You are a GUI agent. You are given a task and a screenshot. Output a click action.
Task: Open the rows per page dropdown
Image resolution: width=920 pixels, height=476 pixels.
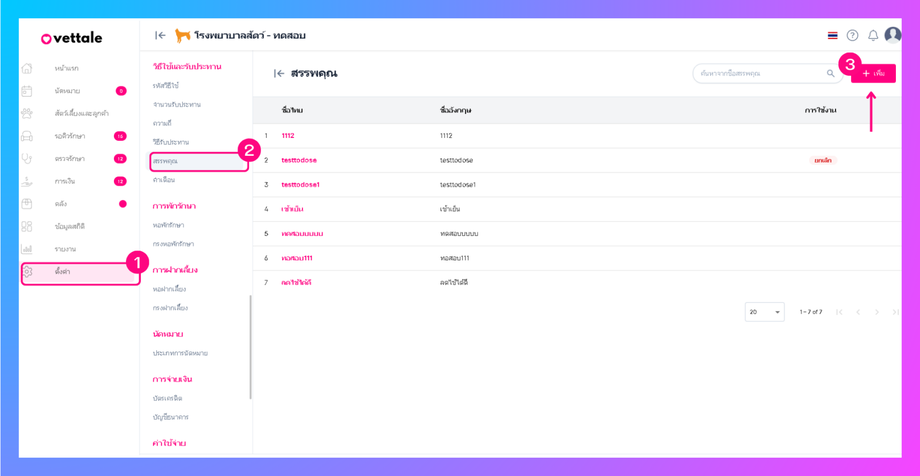(764, 312)
